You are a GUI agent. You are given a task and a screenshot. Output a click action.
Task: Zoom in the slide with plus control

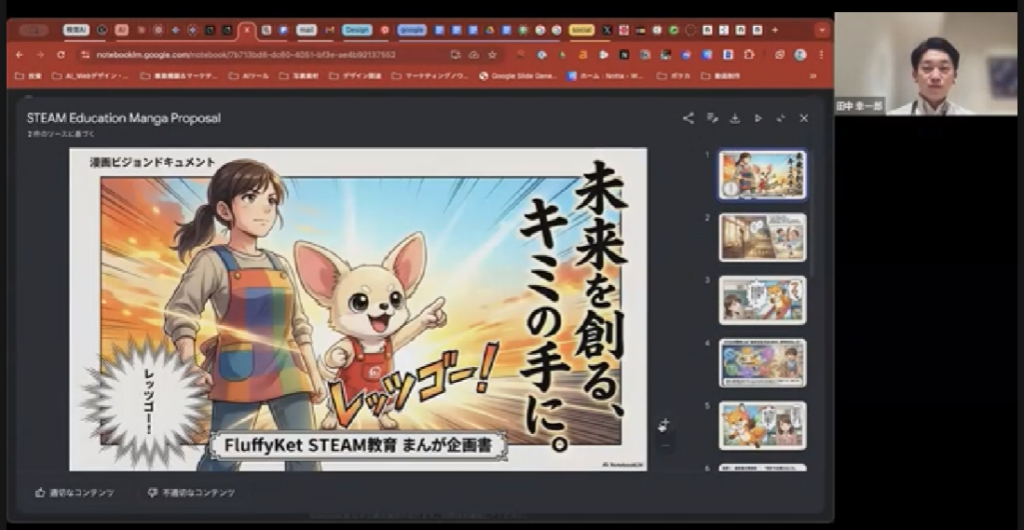[662, 425]
